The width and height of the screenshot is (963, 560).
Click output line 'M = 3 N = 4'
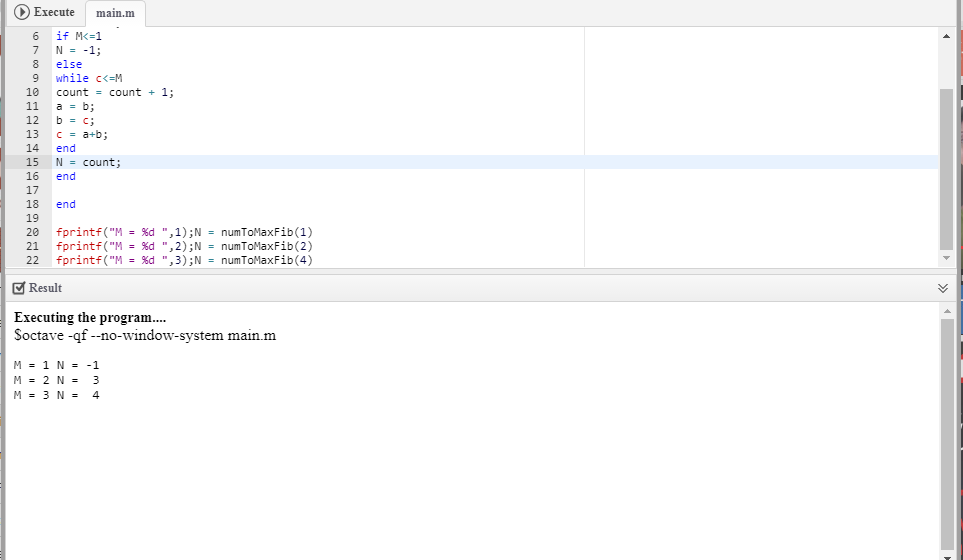click(x=57, y=395)
